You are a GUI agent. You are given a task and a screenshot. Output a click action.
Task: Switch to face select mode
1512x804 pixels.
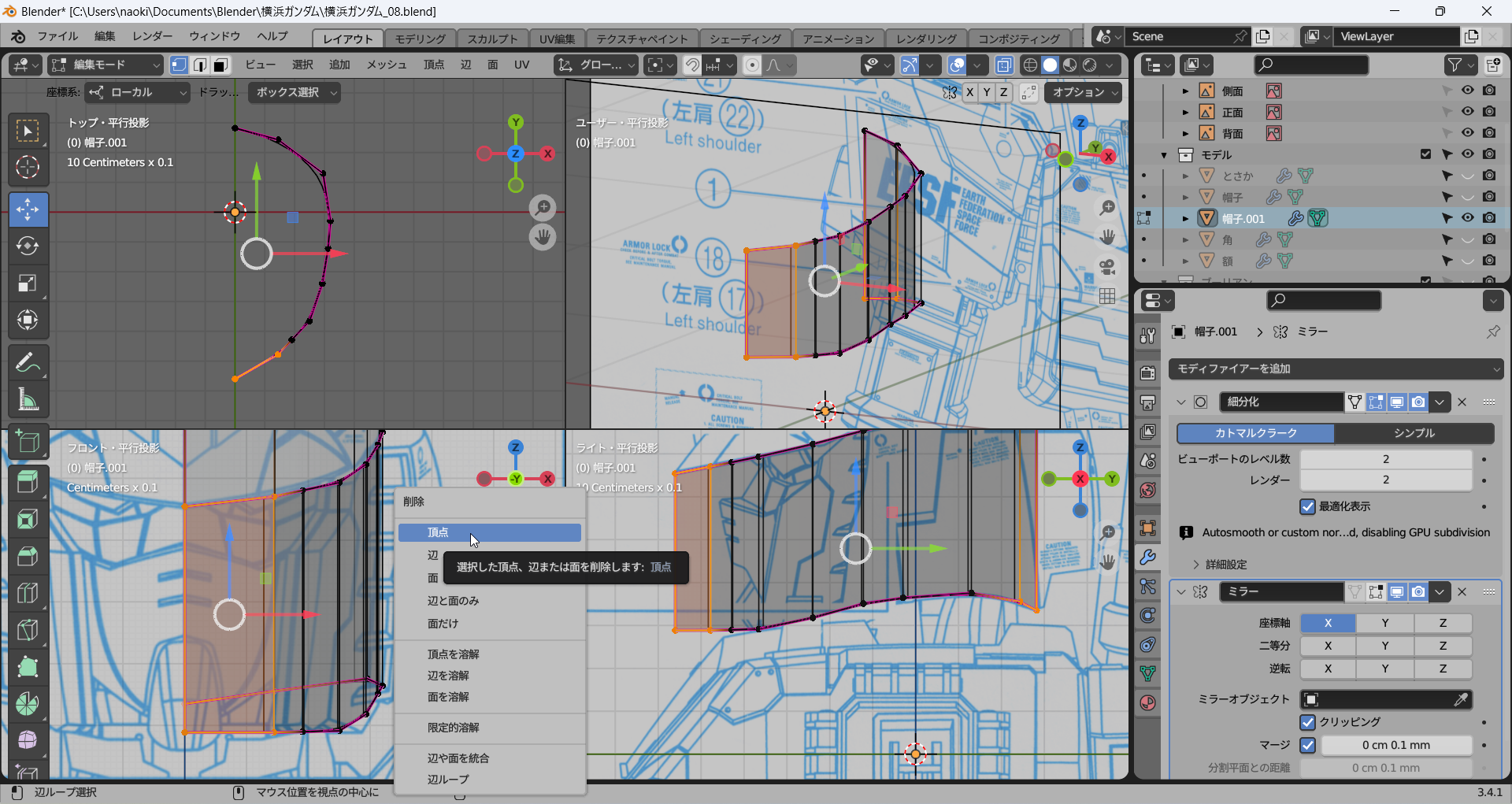click(x=221, y=65)
